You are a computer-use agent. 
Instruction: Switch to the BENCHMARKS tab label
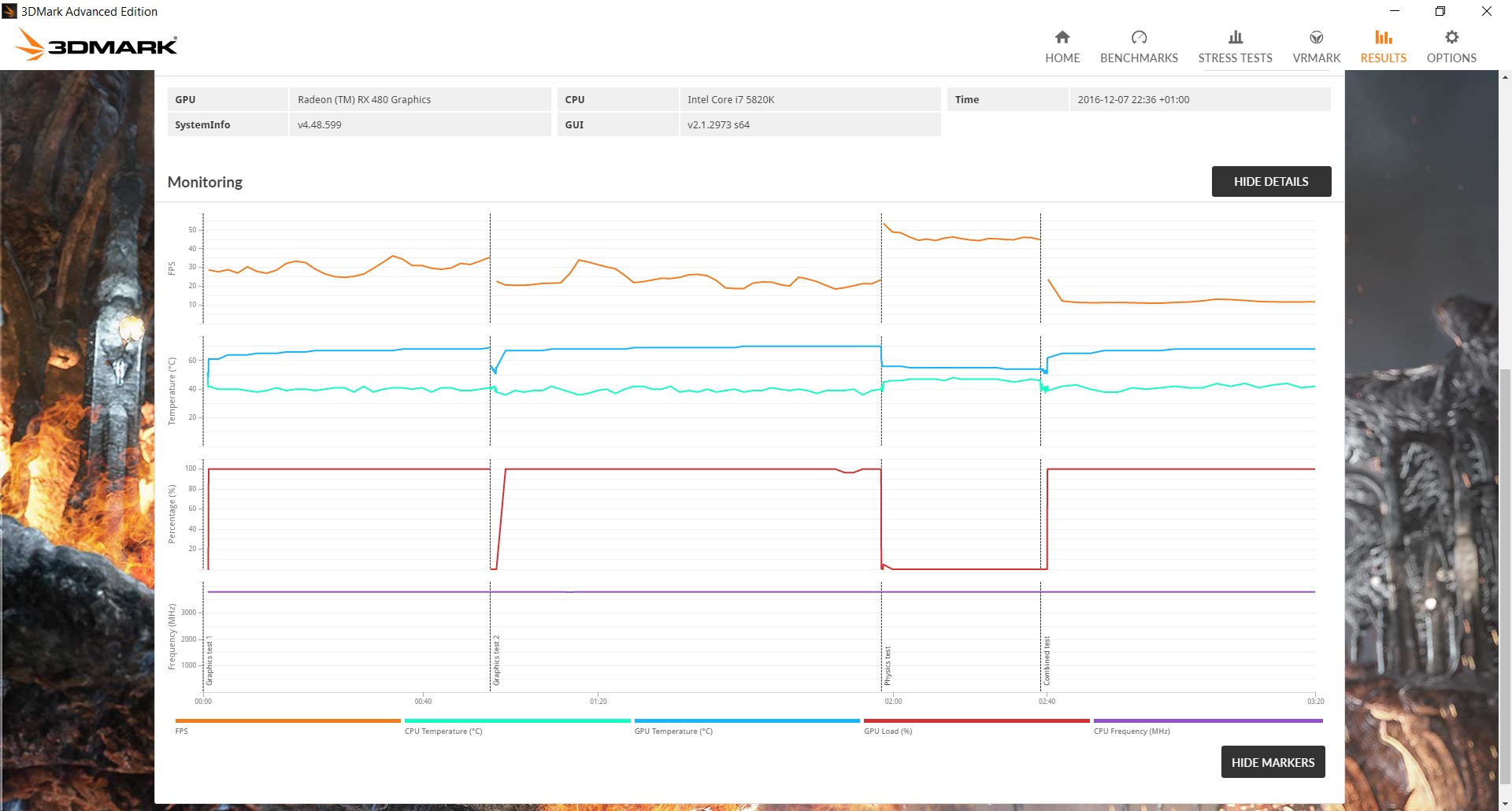1139,58
